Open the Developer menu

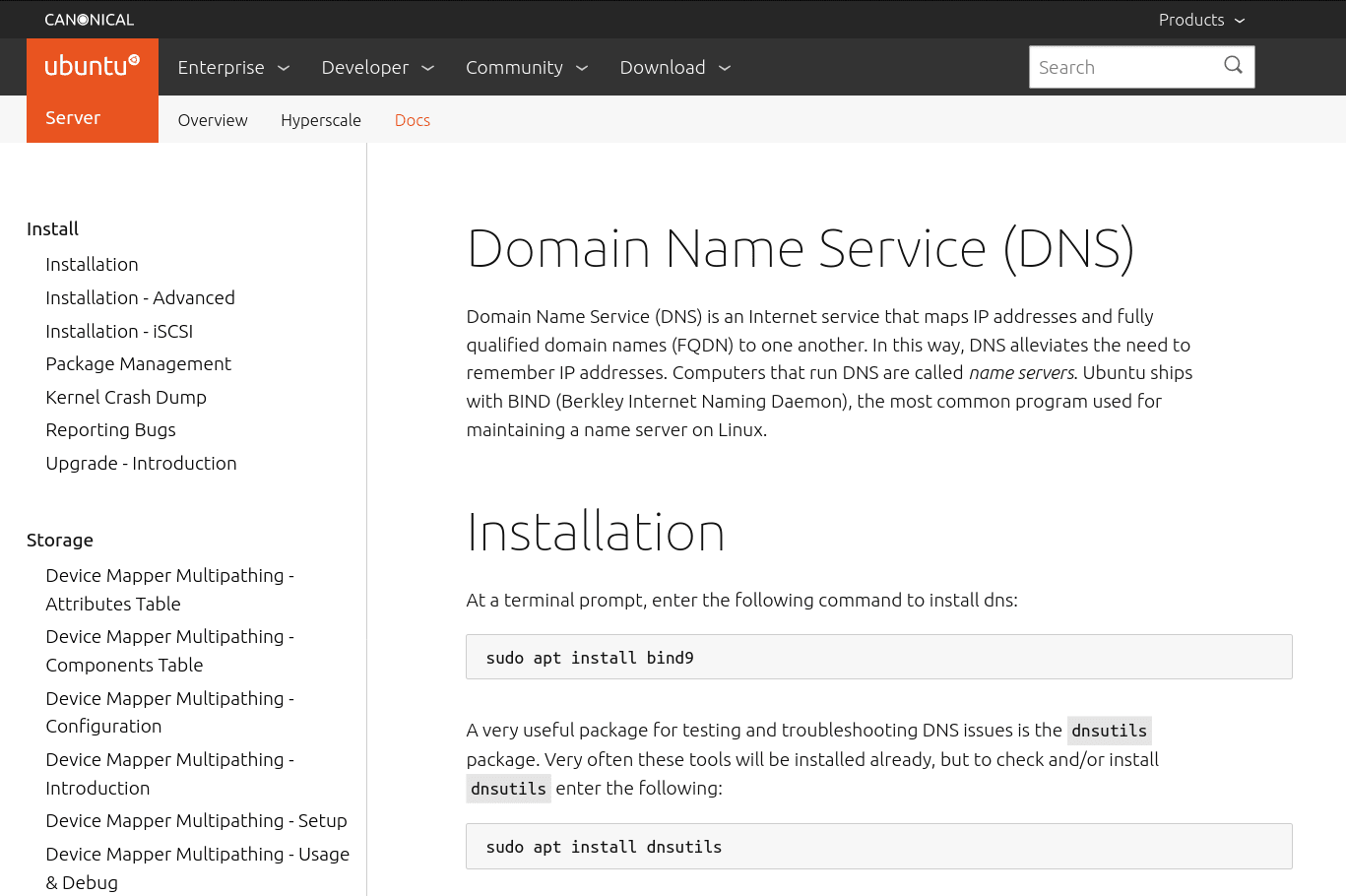pyautogui.click(x=377, y=68)
